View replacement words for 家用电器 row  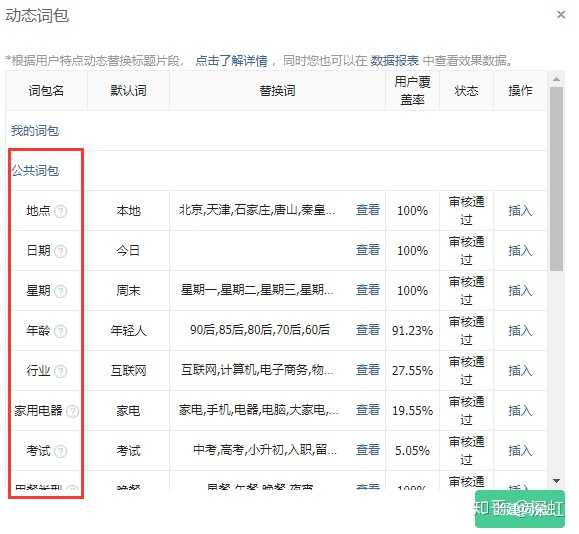[x=368, y=409]
